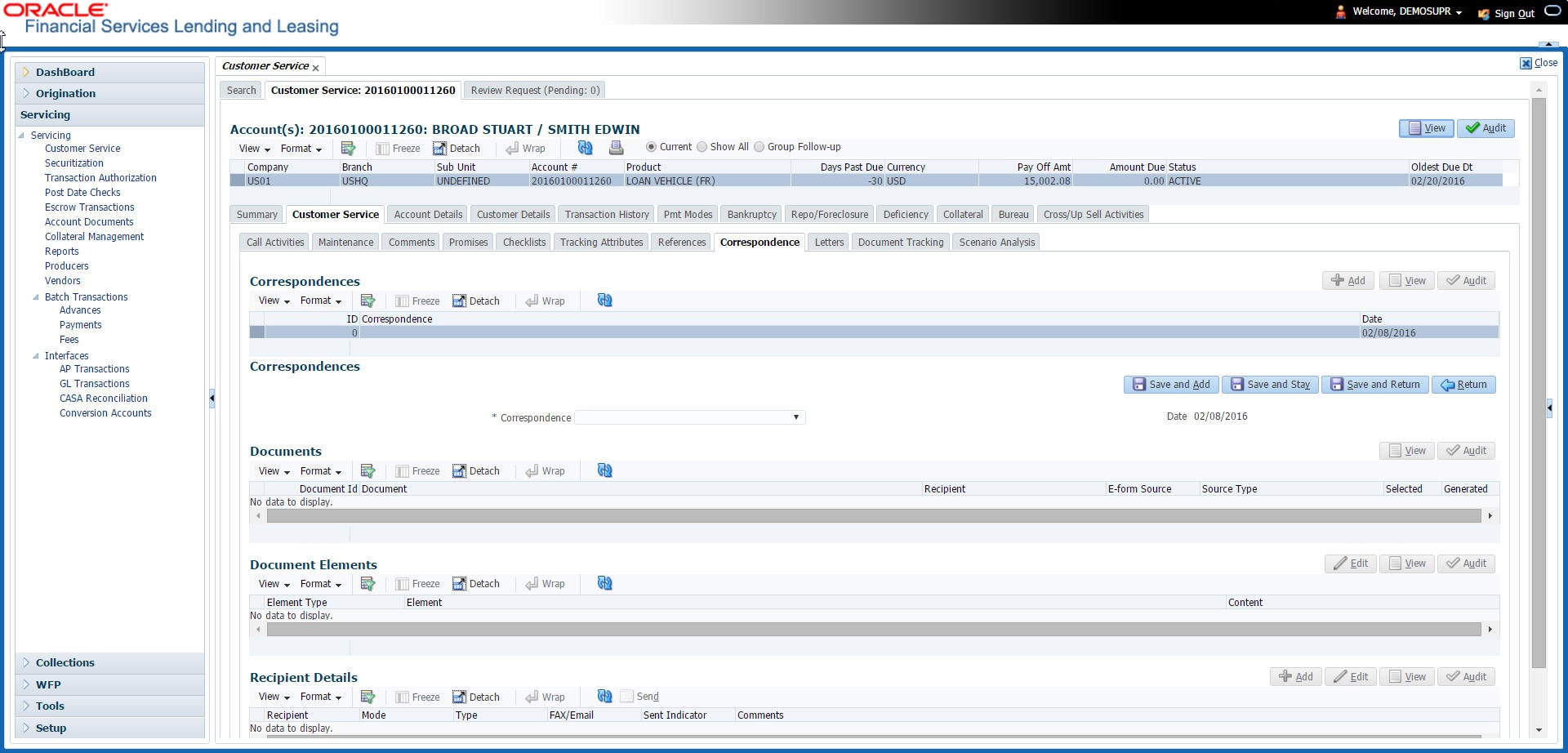Open the Escrow Transactions link

[x=90, y=207]
